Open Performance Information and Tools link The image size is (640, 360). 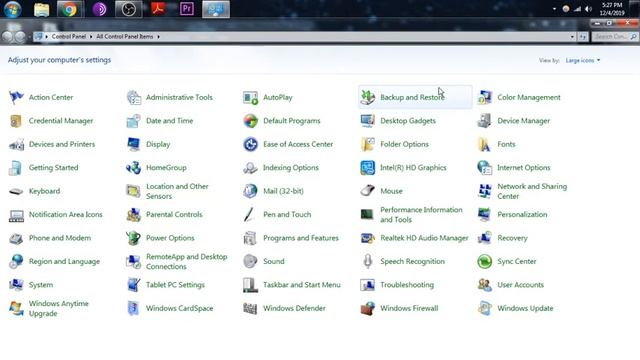[421, 215]
